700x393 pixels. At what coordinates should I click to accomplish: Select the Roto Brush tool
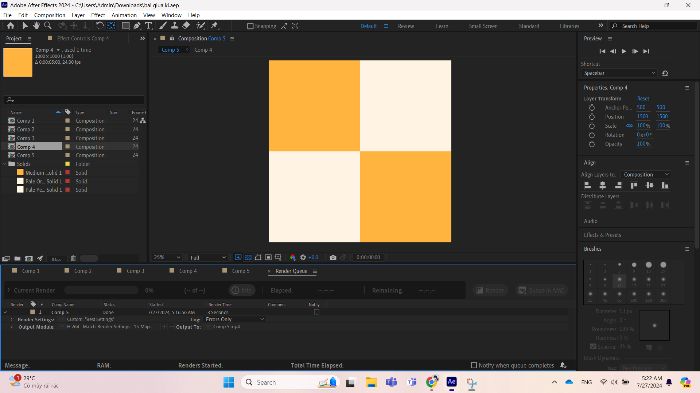tap(201, 26)
